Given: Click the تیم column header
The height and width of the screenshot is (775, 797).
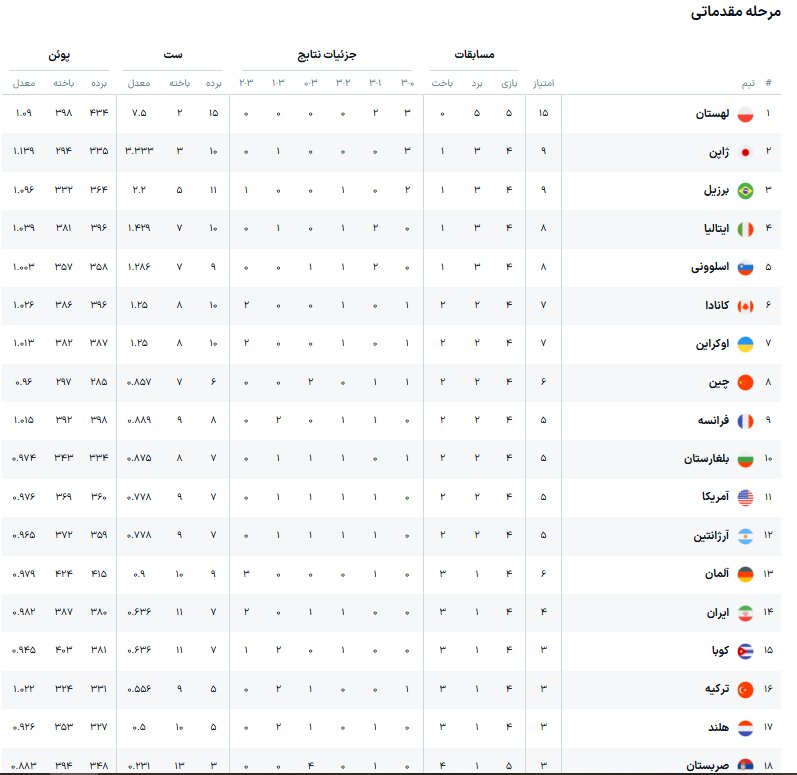Looking at the screenshot, I should (748, 82).
